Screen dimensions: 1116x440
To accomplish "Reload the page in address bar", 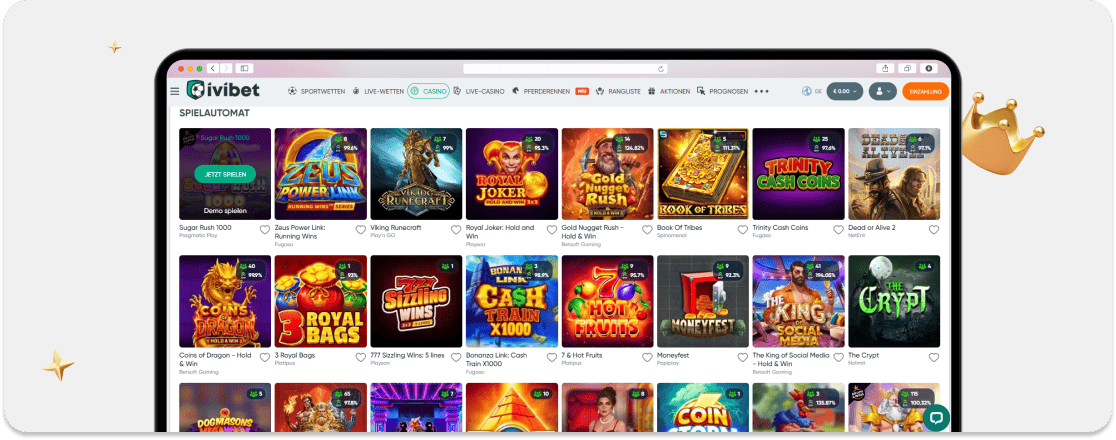I will (660, 69).
